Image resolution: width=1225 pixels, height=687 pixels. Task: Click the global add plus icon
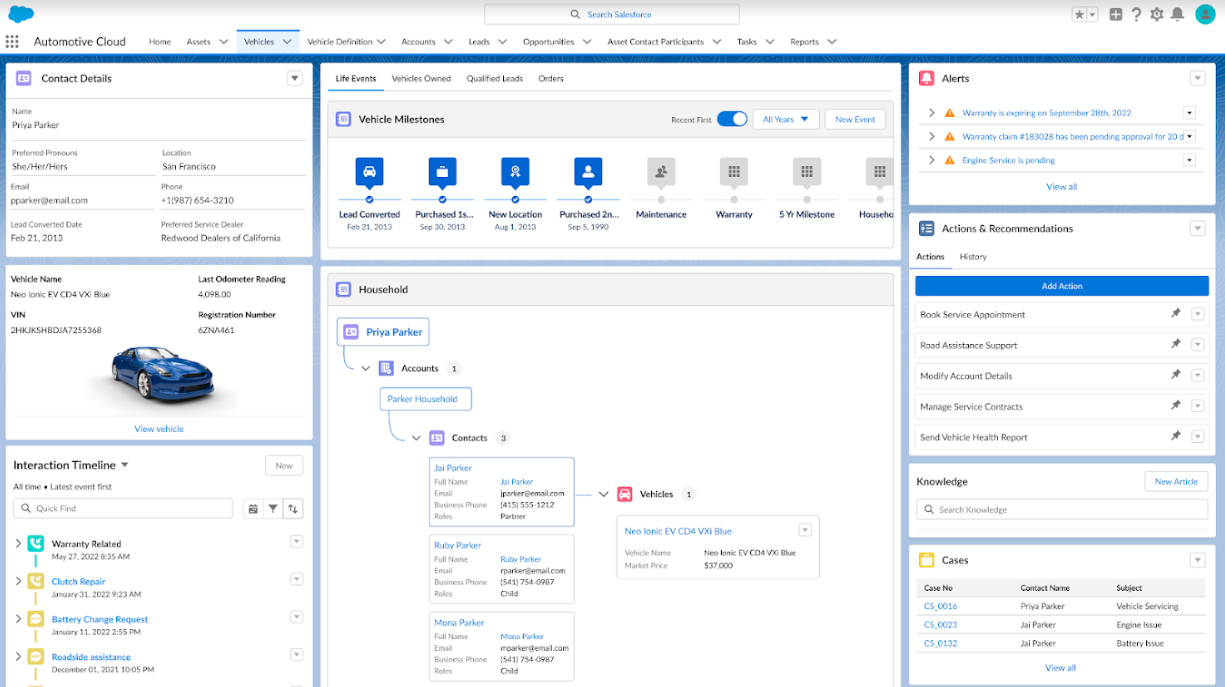1116,14
